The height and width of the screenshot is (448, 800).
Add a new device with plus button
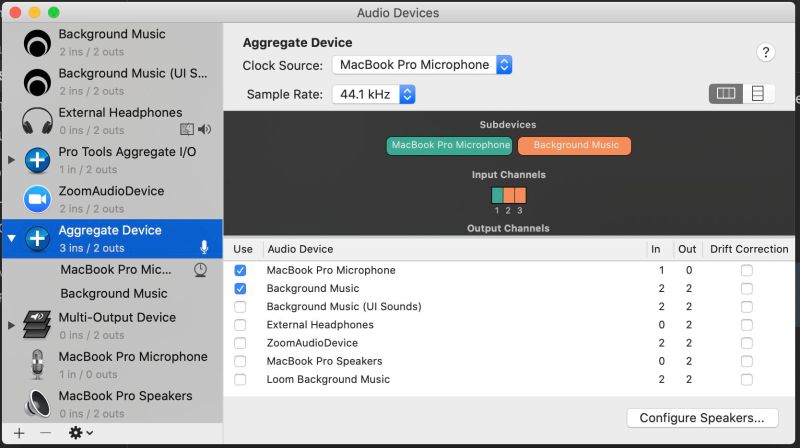[x=19, y=433]
